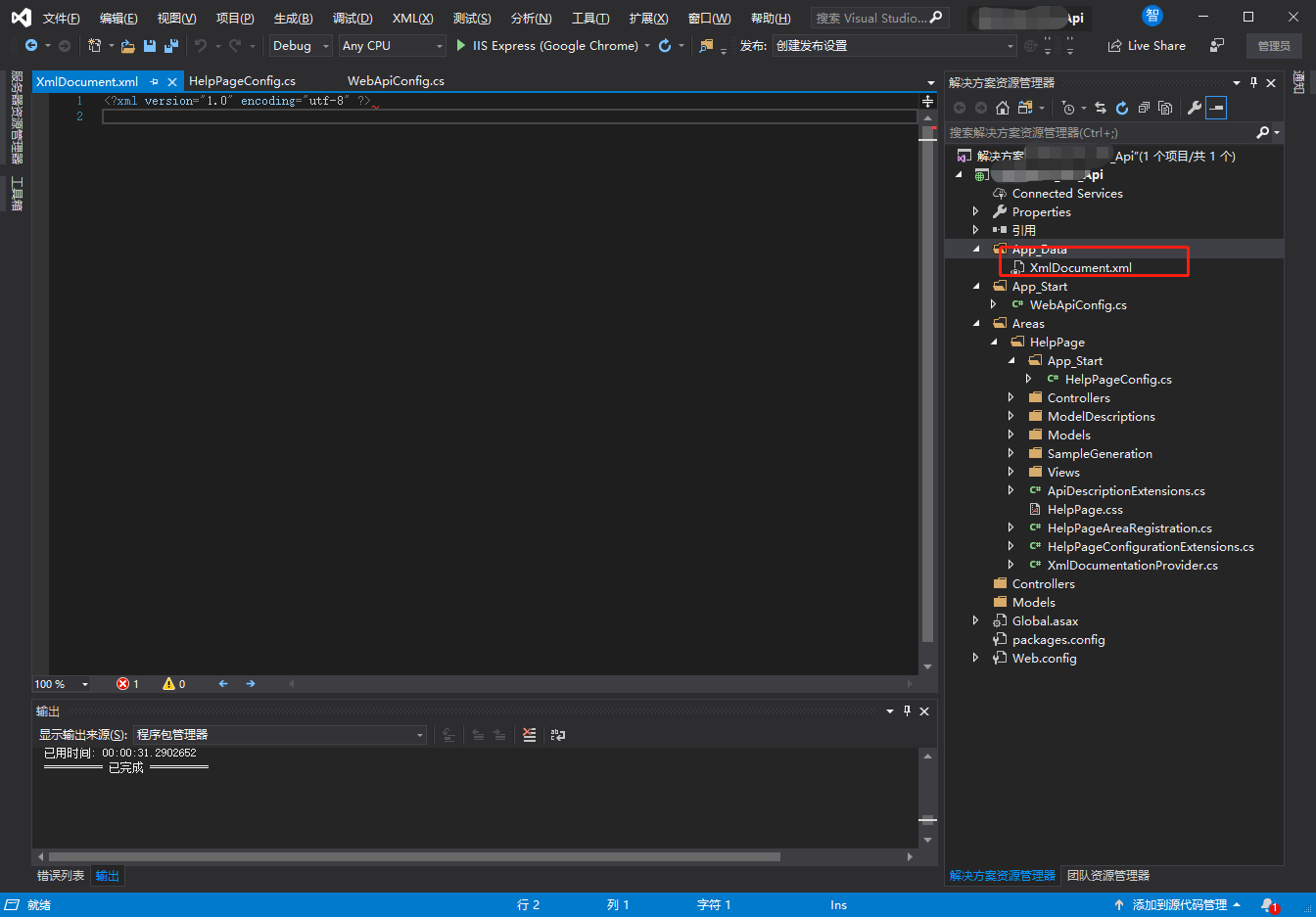Open the output source dropdown

(x=280, y=735)
